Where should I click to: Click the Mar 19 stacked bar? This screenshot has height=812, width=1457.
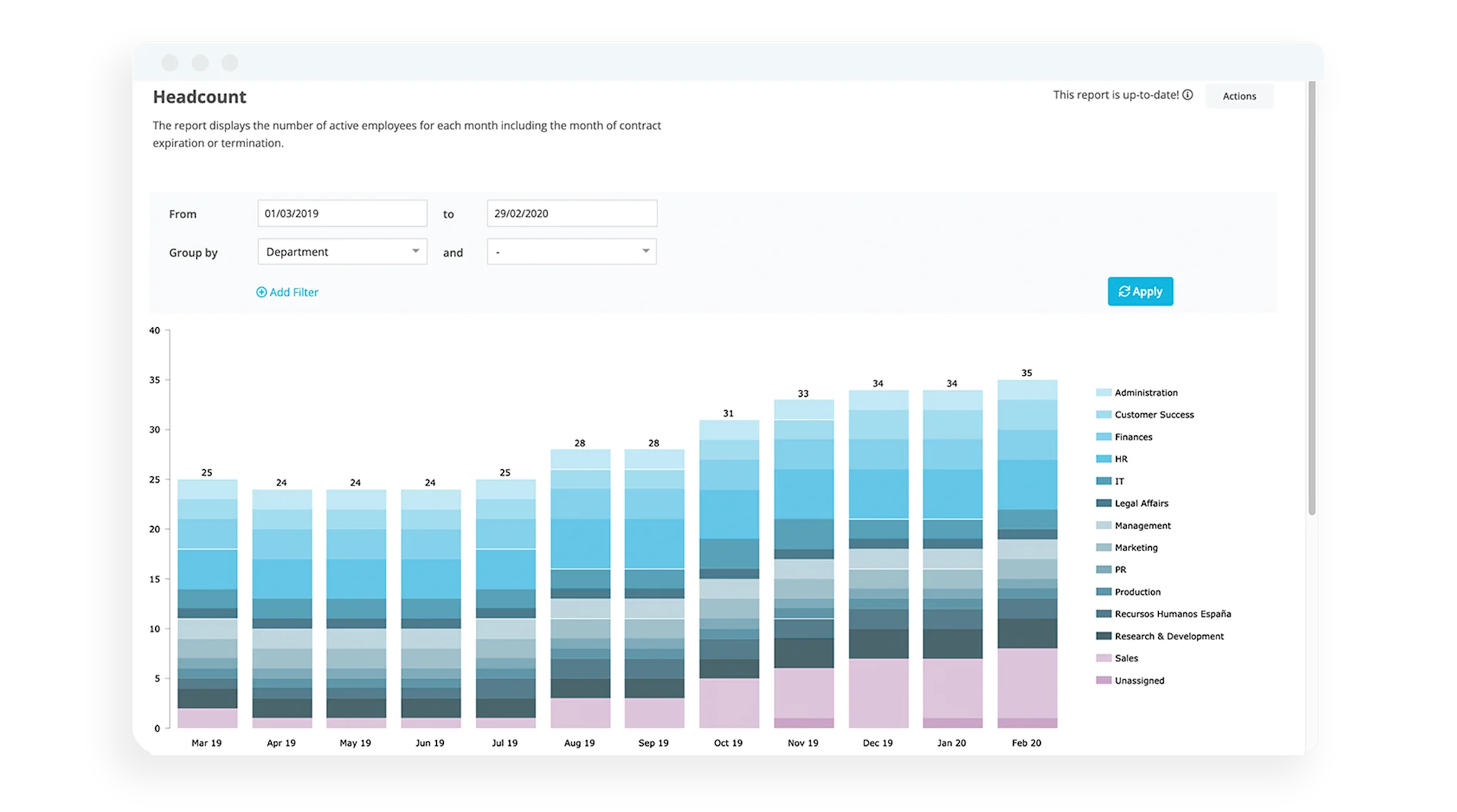click(x=207, y=604)
